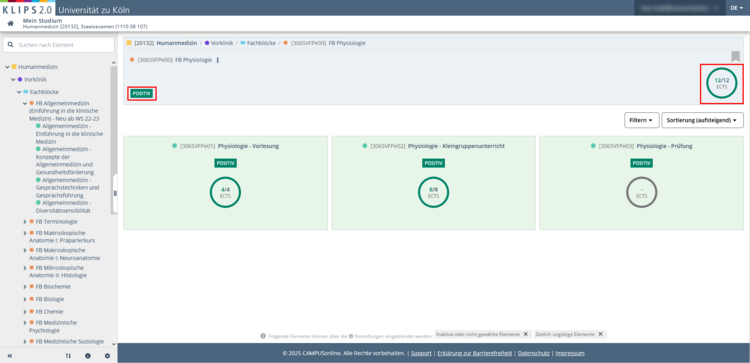Click the 4/4 ECTS circle for Vorlesung
The height and width of the screenshot is (363, 750).
(225, 192)
